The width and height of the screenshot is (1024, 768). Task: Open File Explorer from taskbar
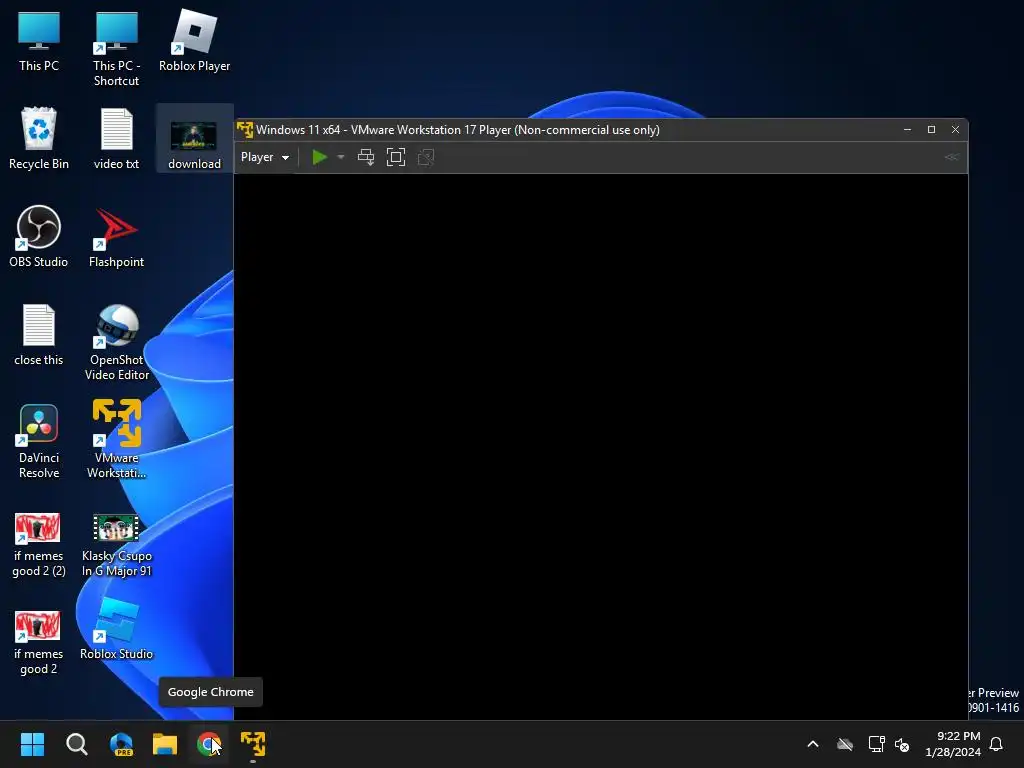[x=165, y=744]
